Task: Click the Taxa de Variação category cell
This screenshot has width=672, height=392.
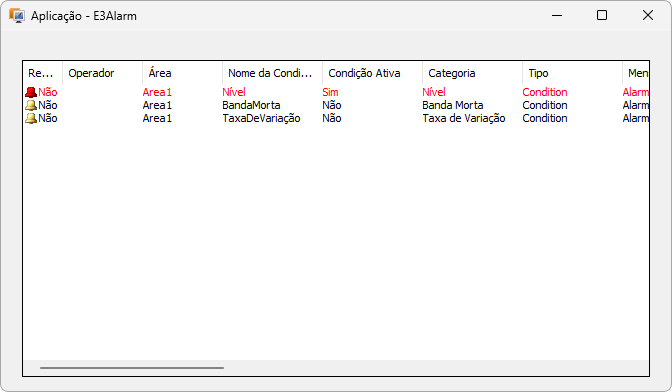Action: click(x=464, y=118)
